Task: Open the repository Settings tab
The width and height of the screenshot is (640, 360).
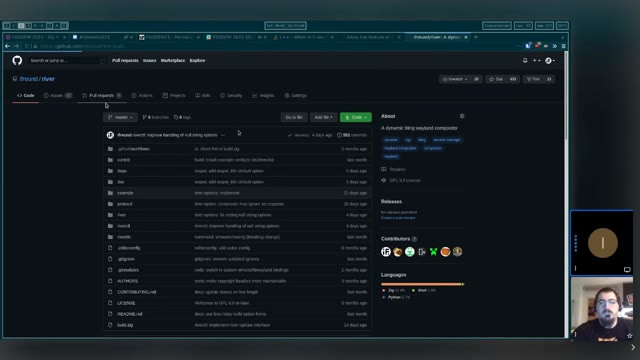Action: [296, 96]
